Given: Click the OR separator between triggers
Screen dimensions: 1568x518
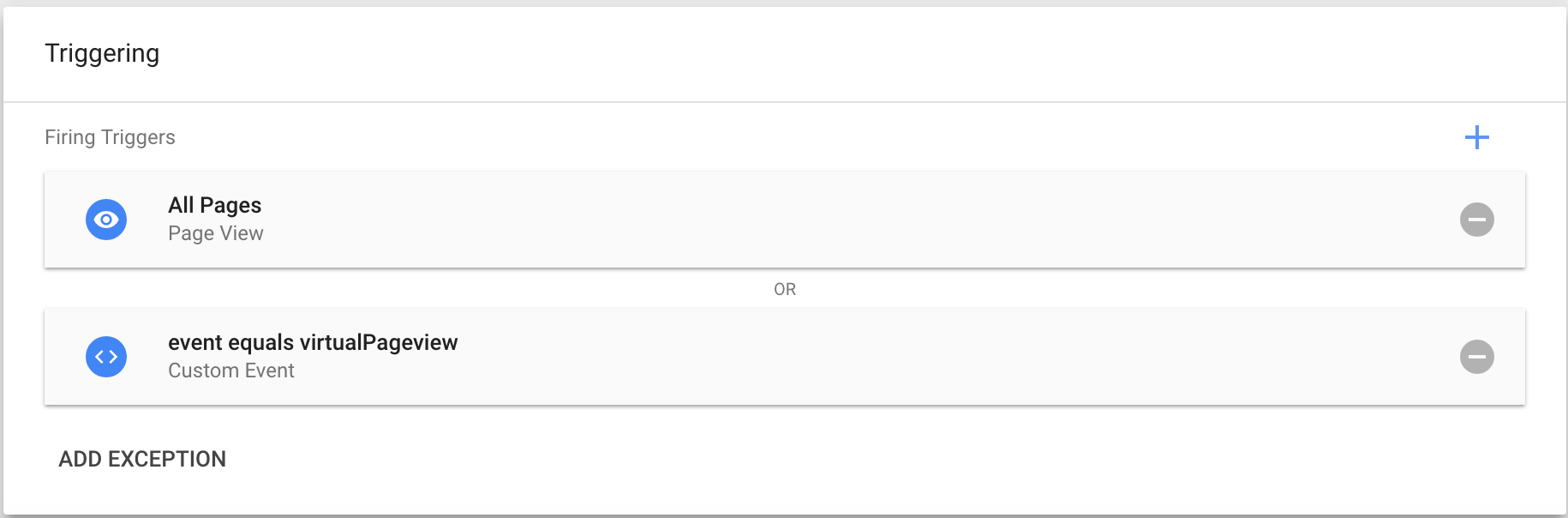Looking at the screenshot, I should [785, 289].
